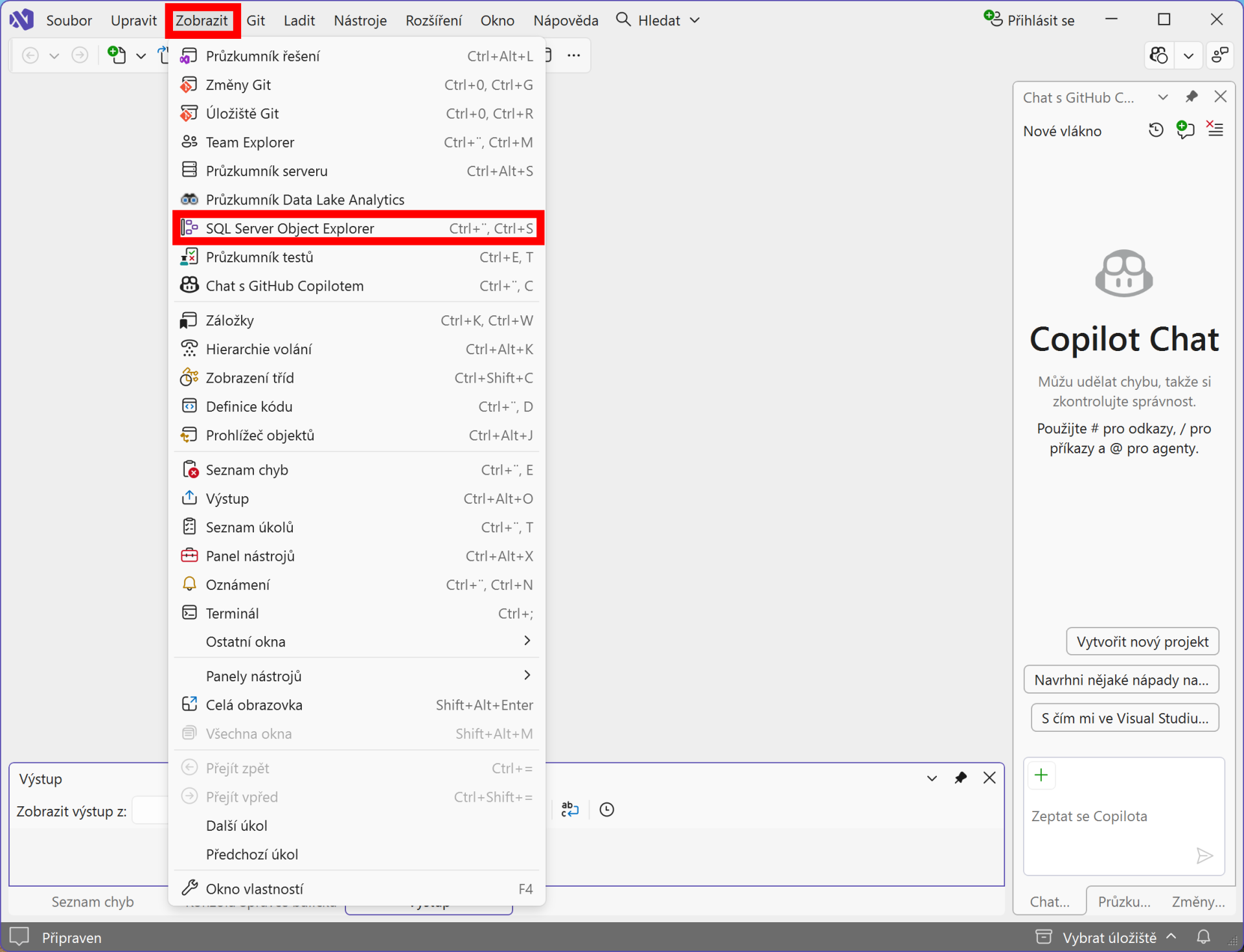The width and height of the screenshot is (1244, 952).
Task: Open the Git menu in menu bar
Action: click(x=255, y=20)
